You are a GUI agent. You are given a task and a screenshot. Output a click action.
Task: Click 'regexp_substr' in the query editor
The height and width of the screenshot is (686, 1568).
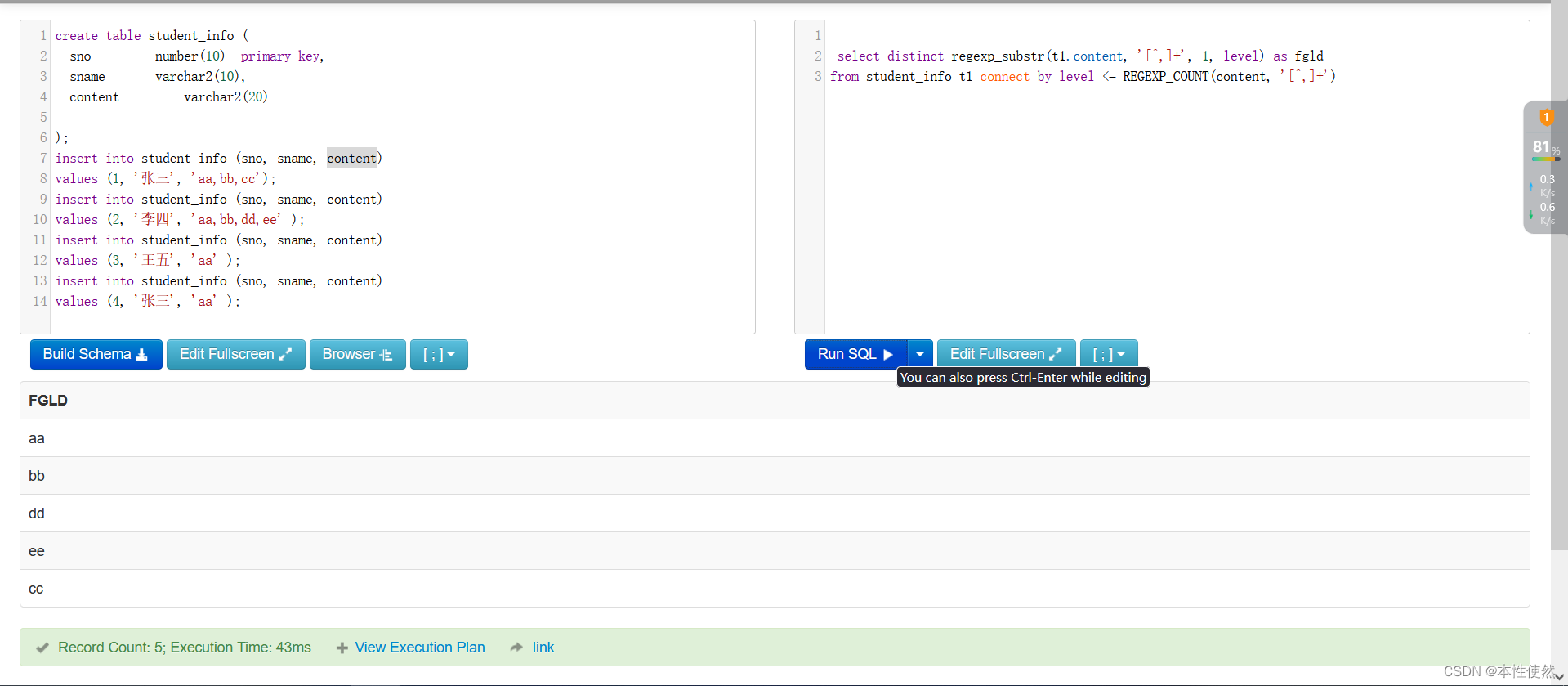[x=998, y=56]
